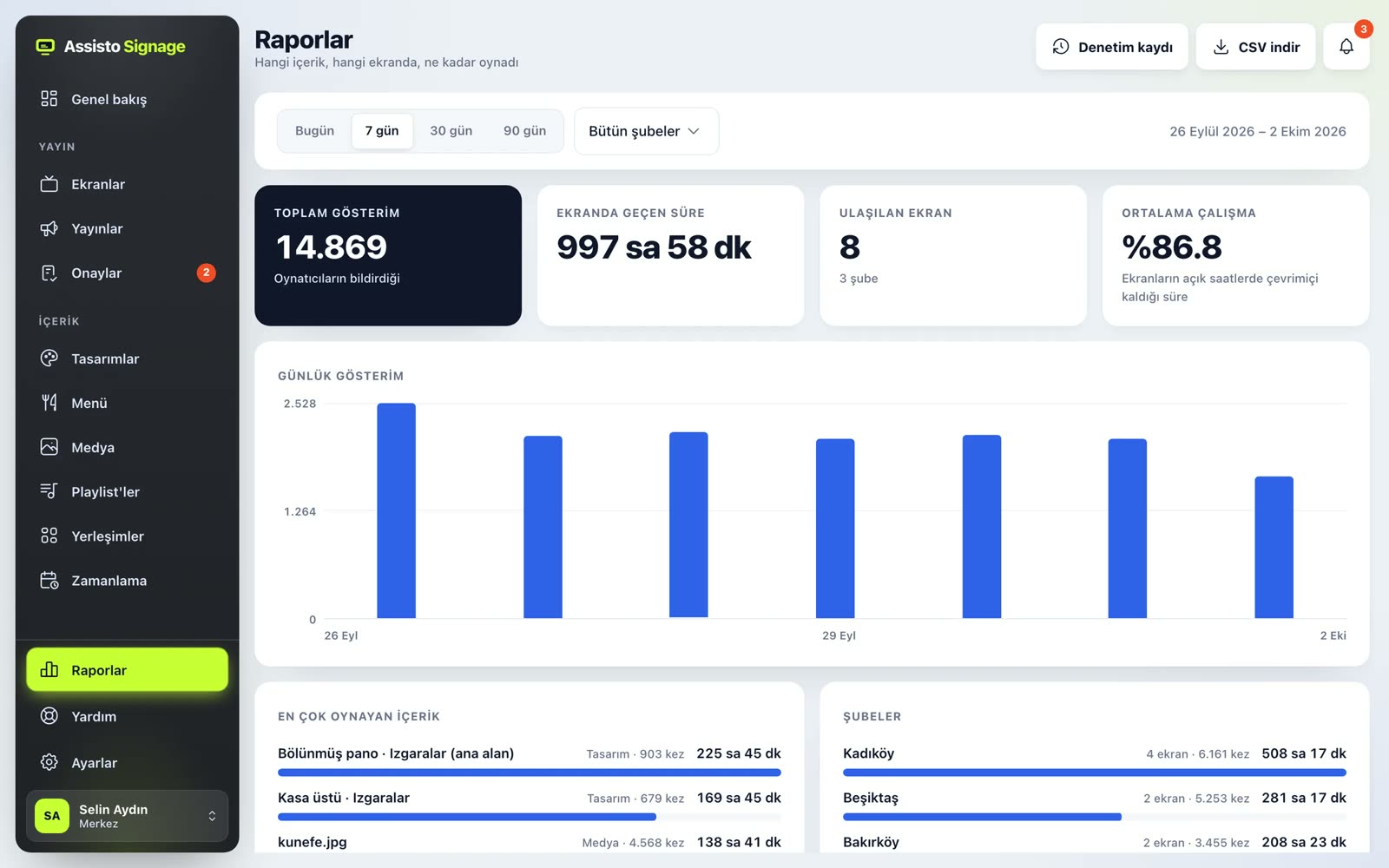
Task: Click the Medya image icon
Action: [49, 447]
